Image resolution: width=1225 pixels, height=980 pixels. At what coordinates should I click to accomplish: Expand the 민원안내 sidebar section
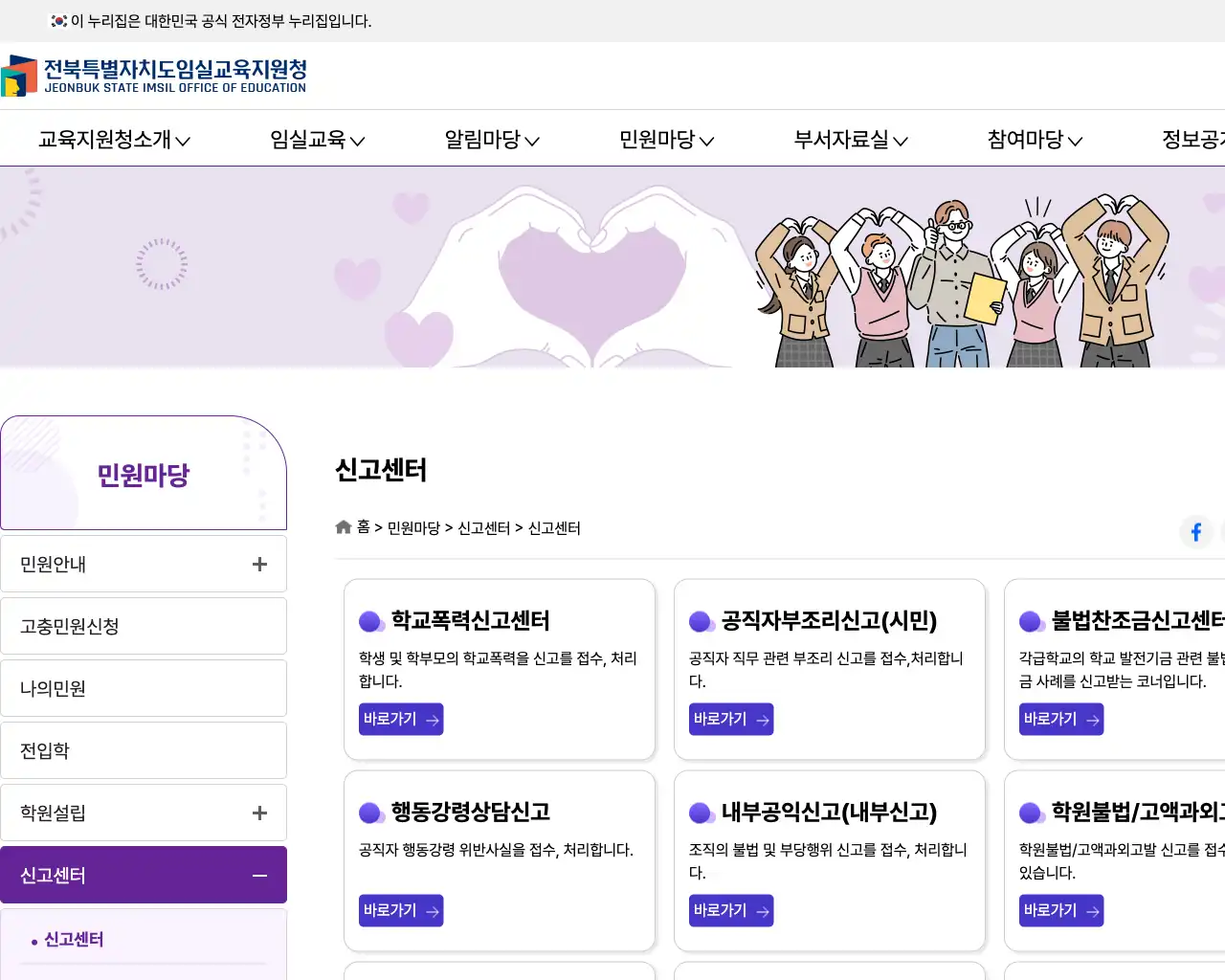point(259,564)
